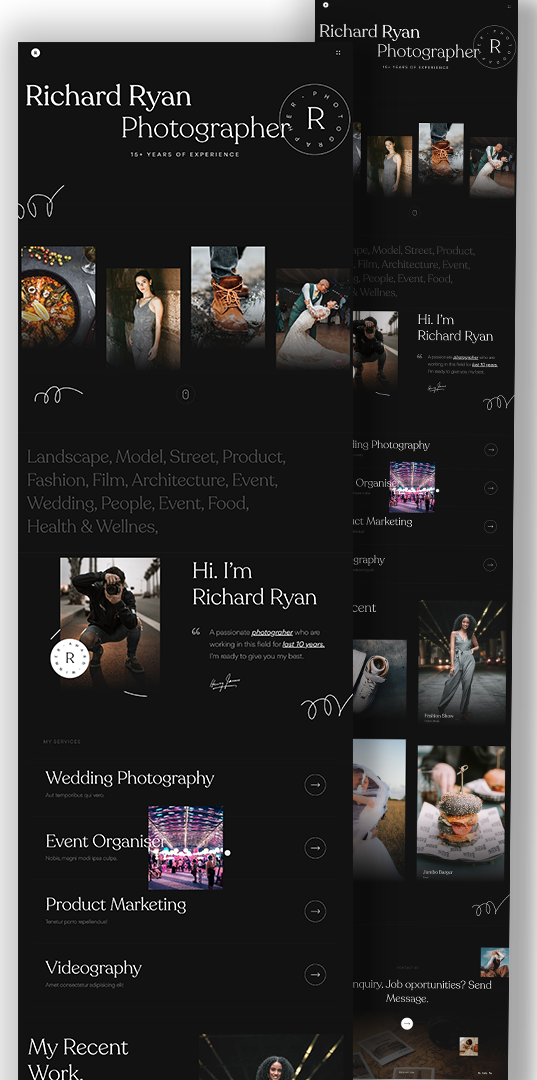Click 'Richard Ryan' main title on front page
537x1080 pixels.
tap(108, 96)
